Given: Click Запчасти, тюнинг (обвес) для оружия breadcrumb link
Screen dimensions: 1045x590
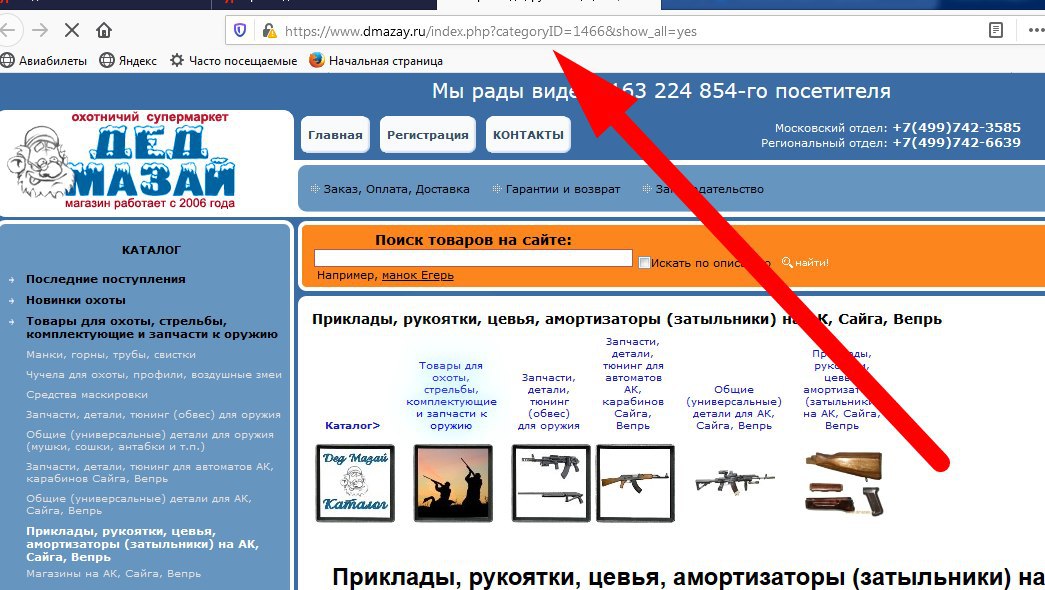Looking at the screenshot, I should pyautogui.click(x=548, y=401).
